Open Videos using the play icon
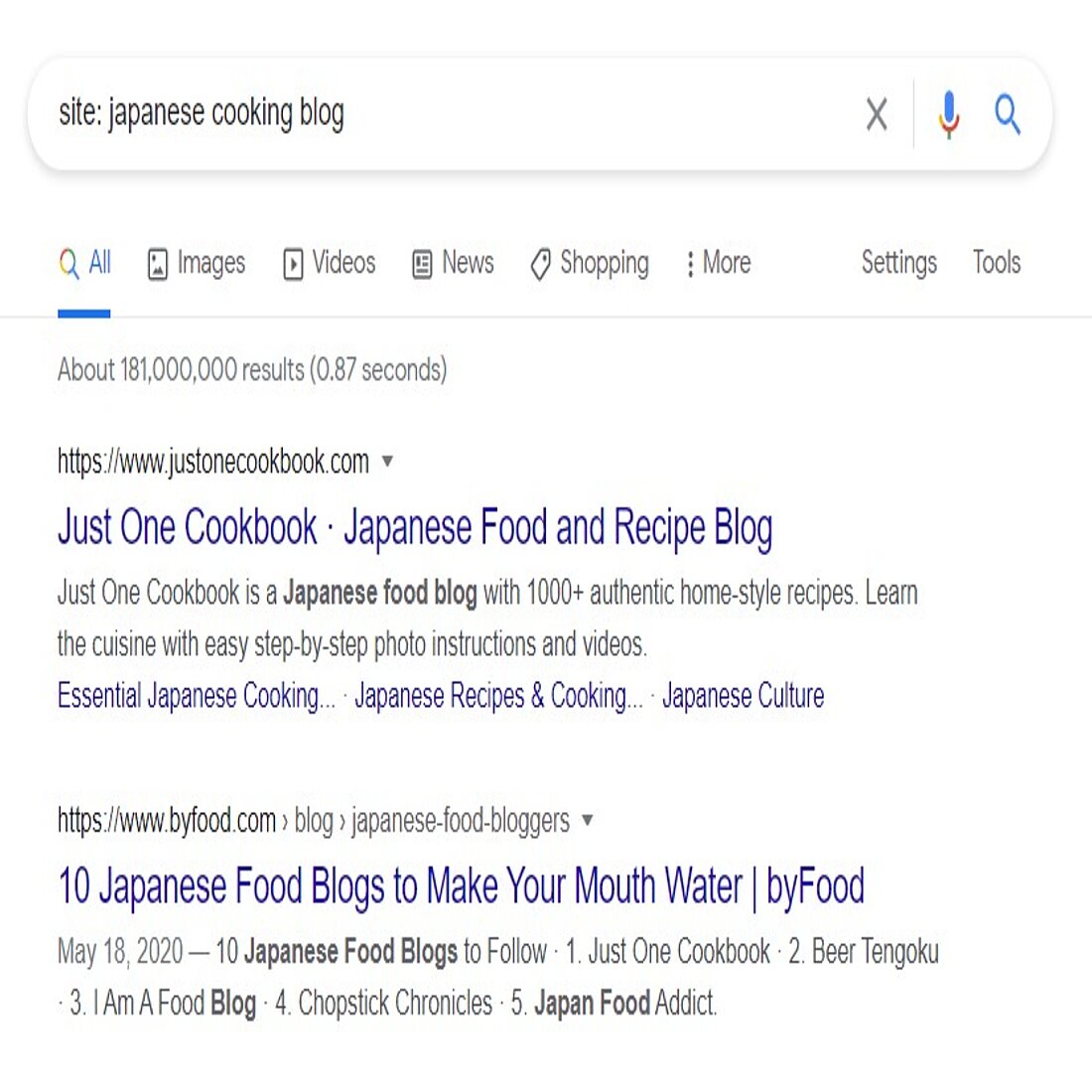1092x1092 pixels. [294, 263]
